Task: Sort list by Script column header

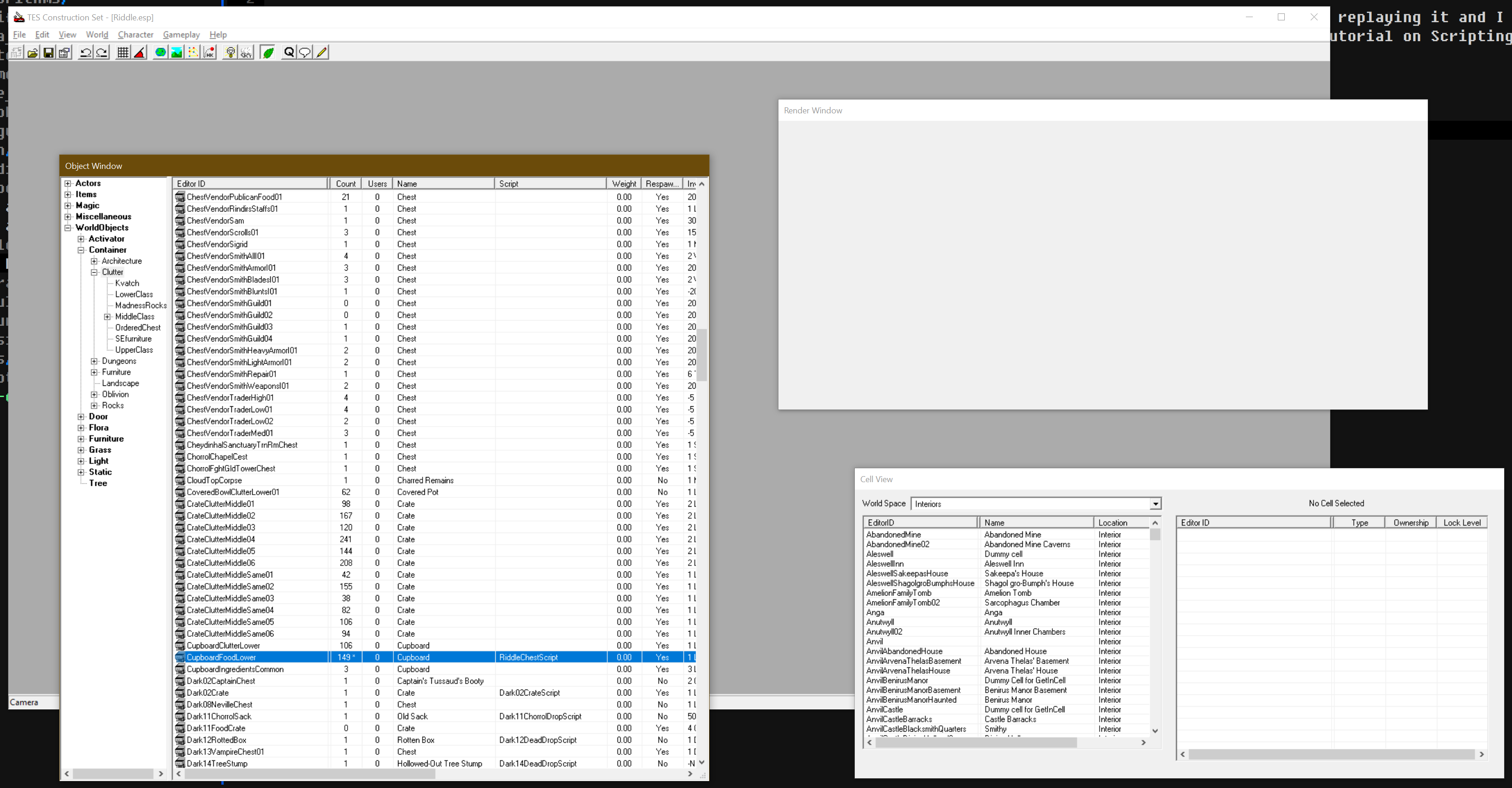Action: (x=549, y=184)
